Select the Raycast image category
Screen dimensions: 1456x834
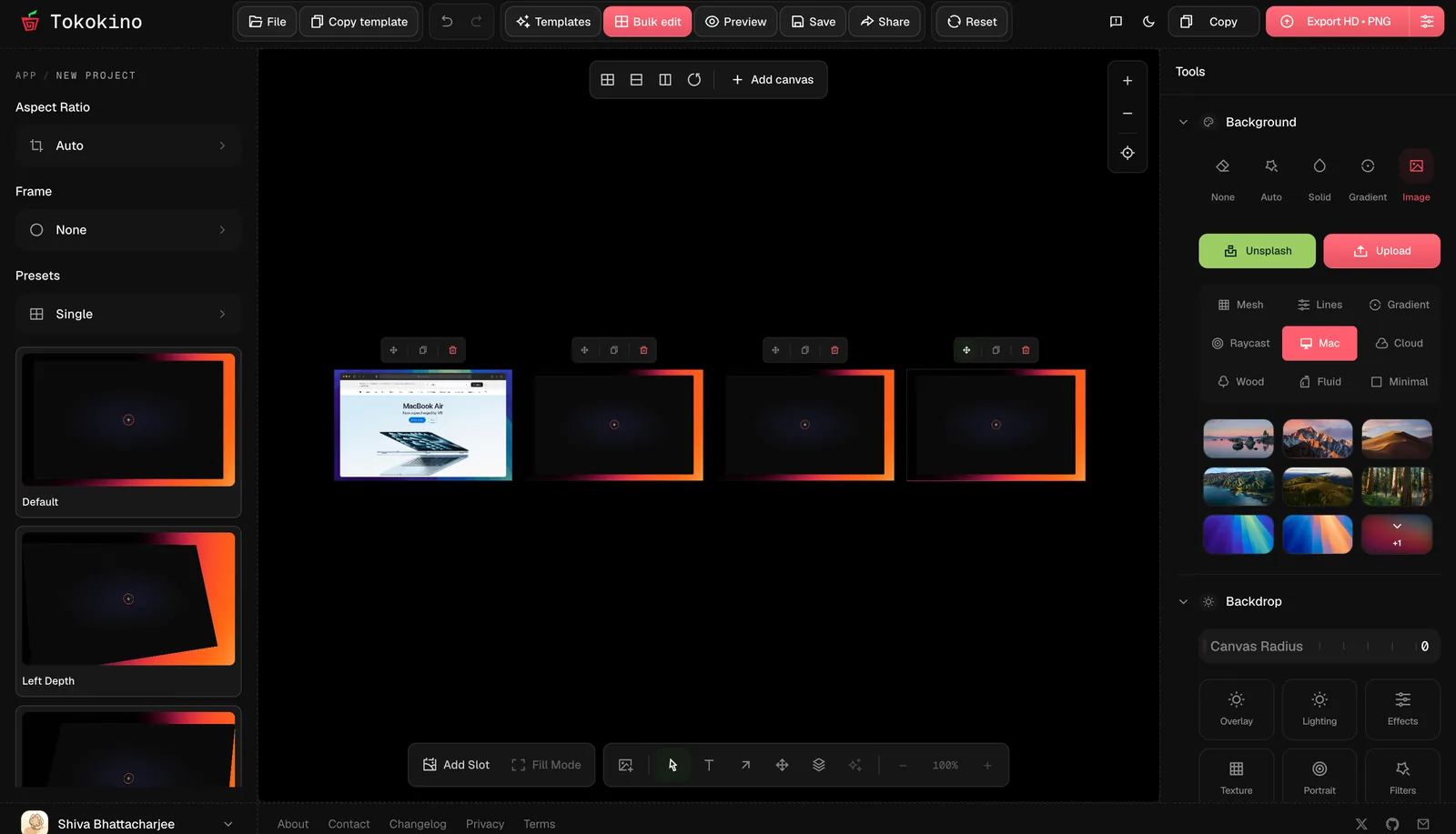[1240, 343]
